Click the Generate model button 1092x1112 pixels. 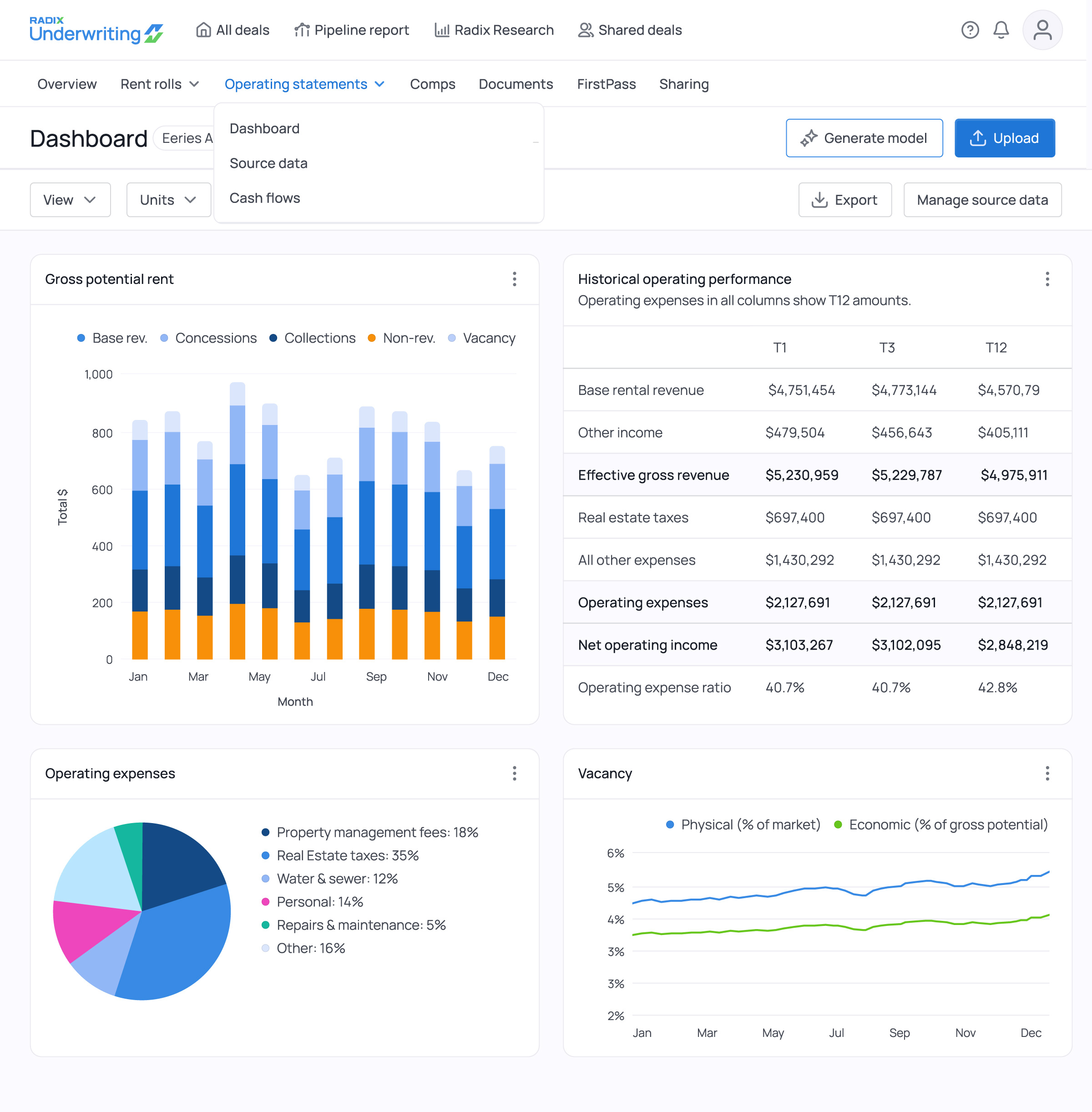tap(864, 138)
